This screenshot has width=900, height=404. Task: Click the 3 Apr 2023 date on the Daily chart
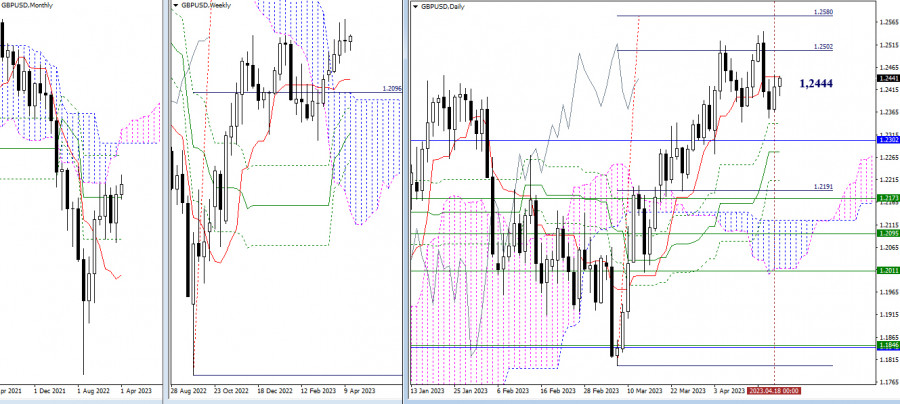731,390
